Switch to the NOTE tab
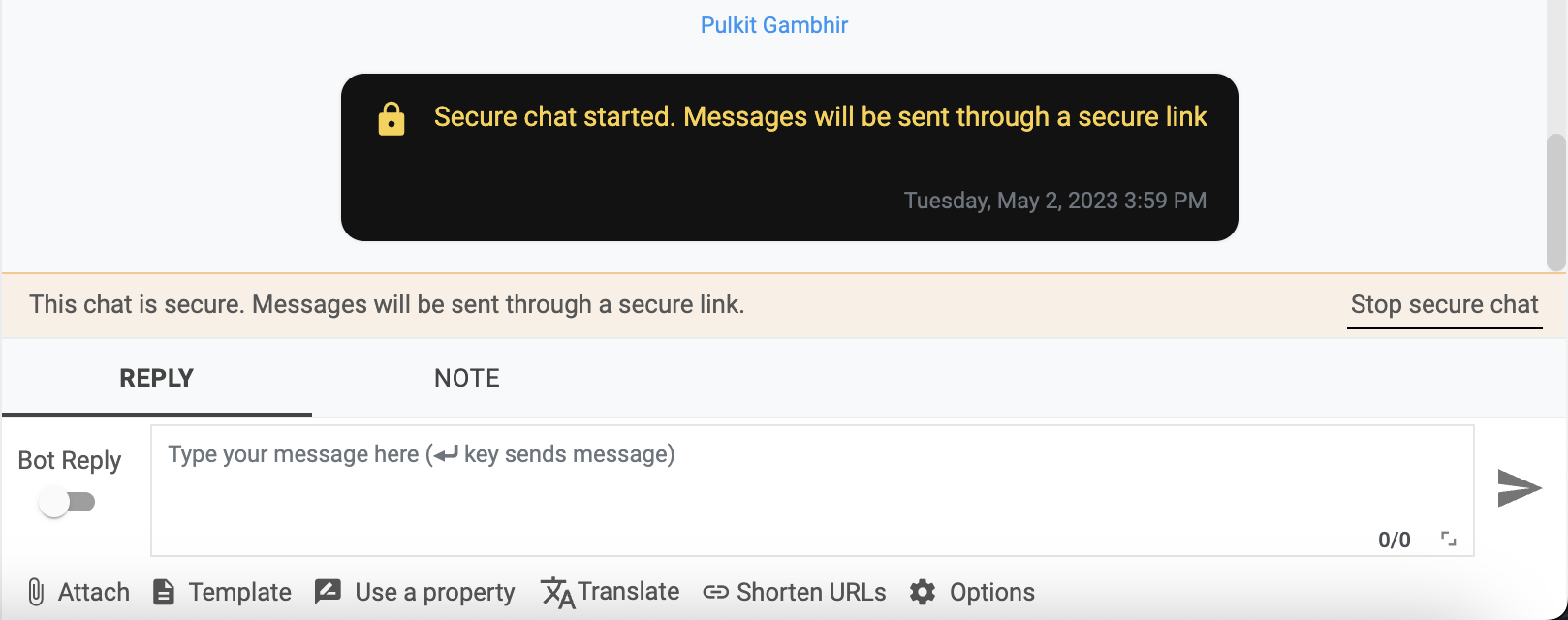The width and height of the screenshot is (1568, 620). point(466,378)
